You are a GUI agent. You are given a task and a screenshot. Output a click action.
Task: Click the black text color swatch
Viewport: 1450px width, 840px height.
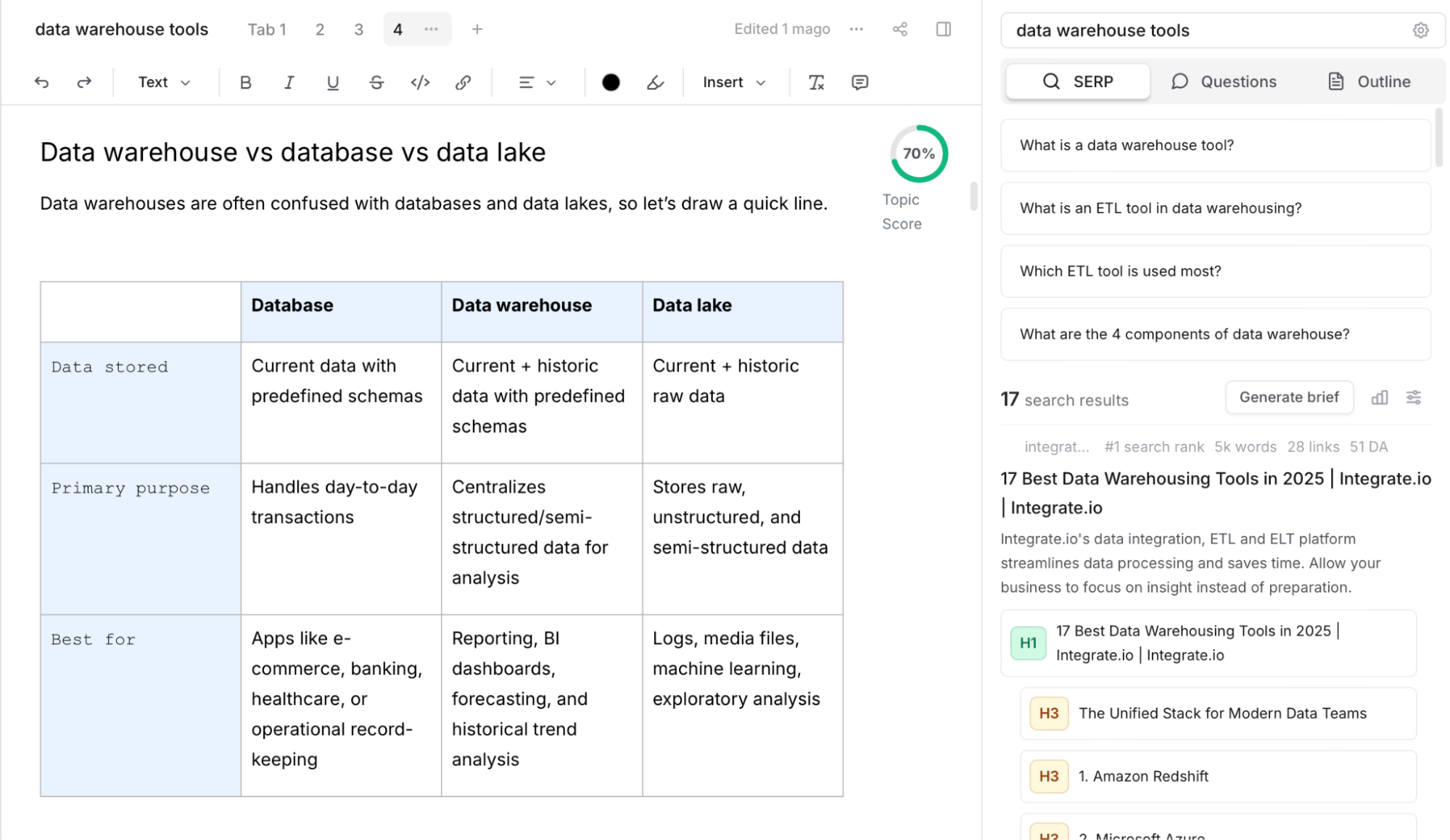coord(611,83)
